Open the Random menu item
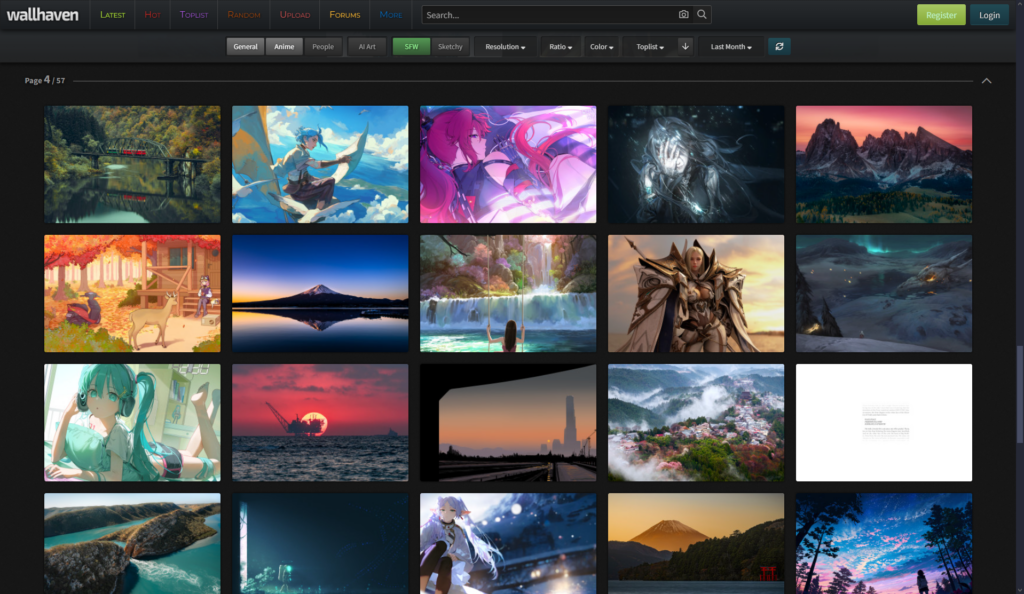1024x594 pixels. (x=244, y=14)
